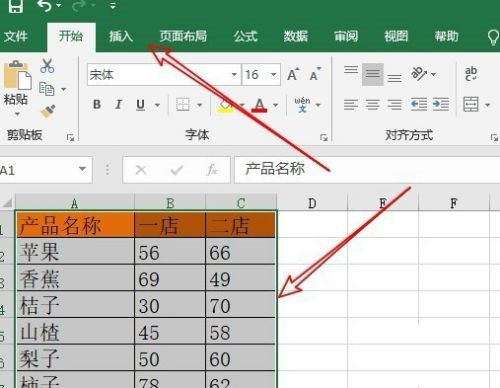
Task: Select Align Right icon
Action: point(394,105)
